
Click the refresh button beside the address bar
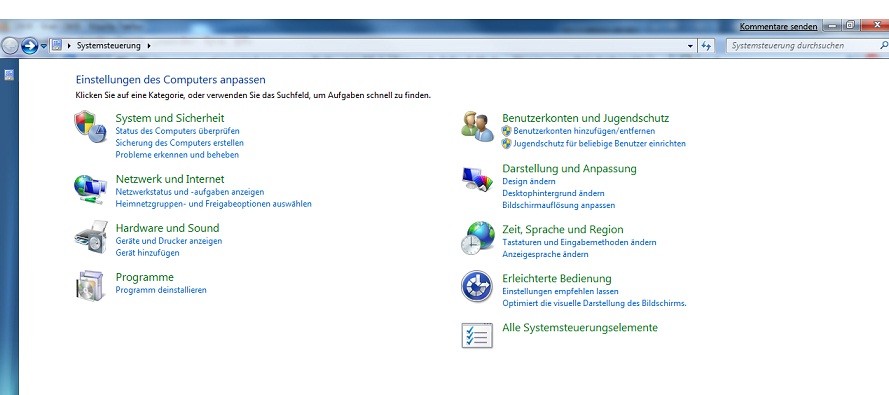[706, 46]
